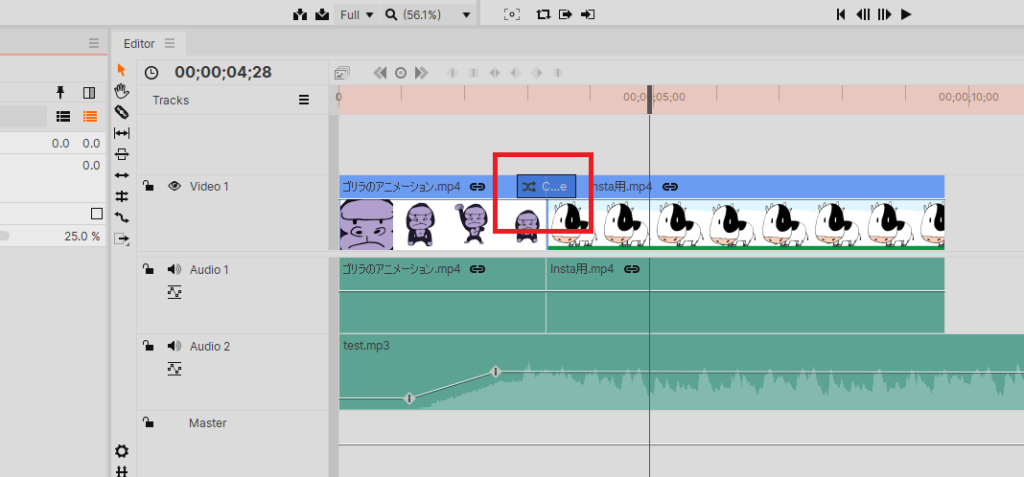
Task: Hide the Video 1 track
Action: [x=174, y=186]
